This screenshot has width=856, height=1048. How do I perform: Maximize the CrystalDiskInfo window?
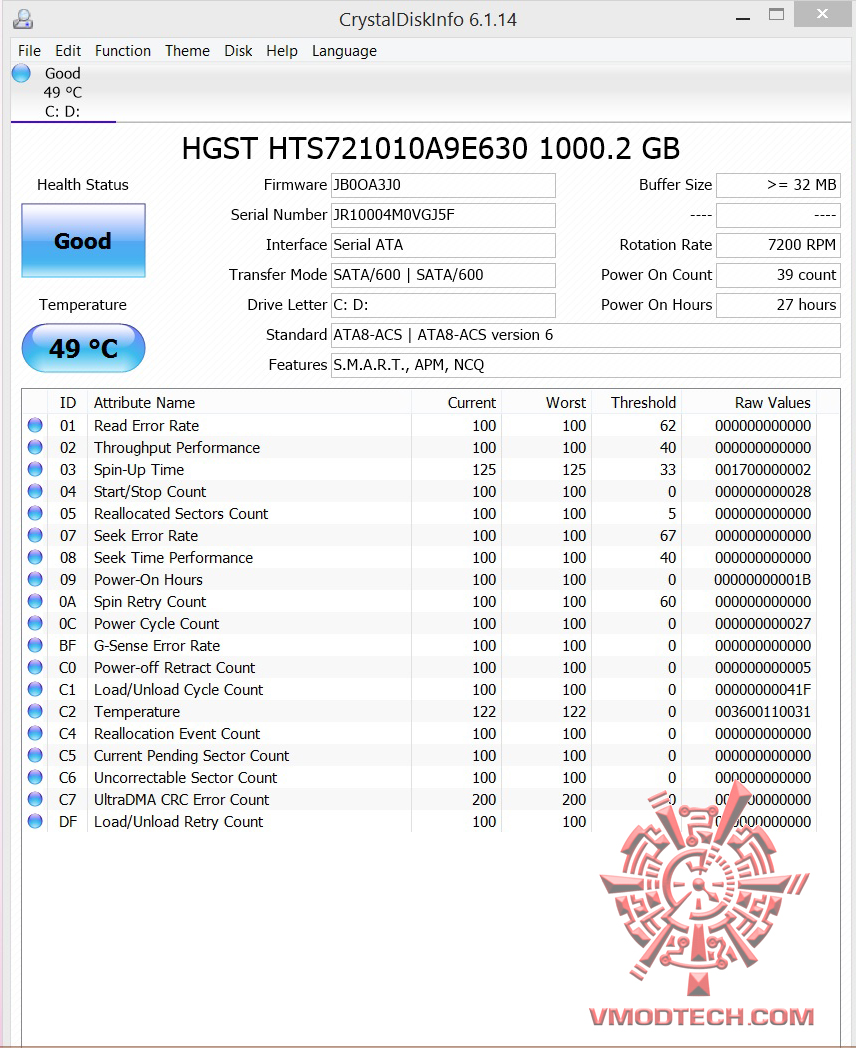776,15
